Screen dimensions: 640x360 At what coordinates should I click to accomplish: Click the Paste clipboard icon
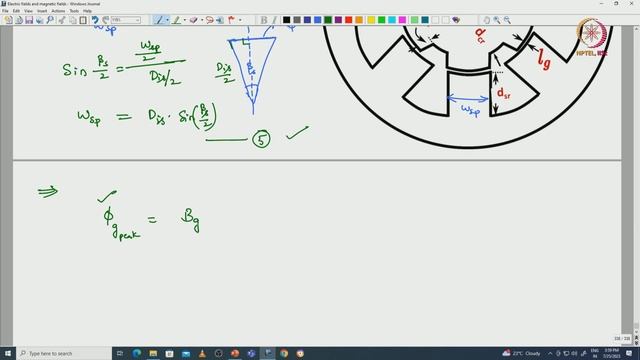tap(83, 20)
